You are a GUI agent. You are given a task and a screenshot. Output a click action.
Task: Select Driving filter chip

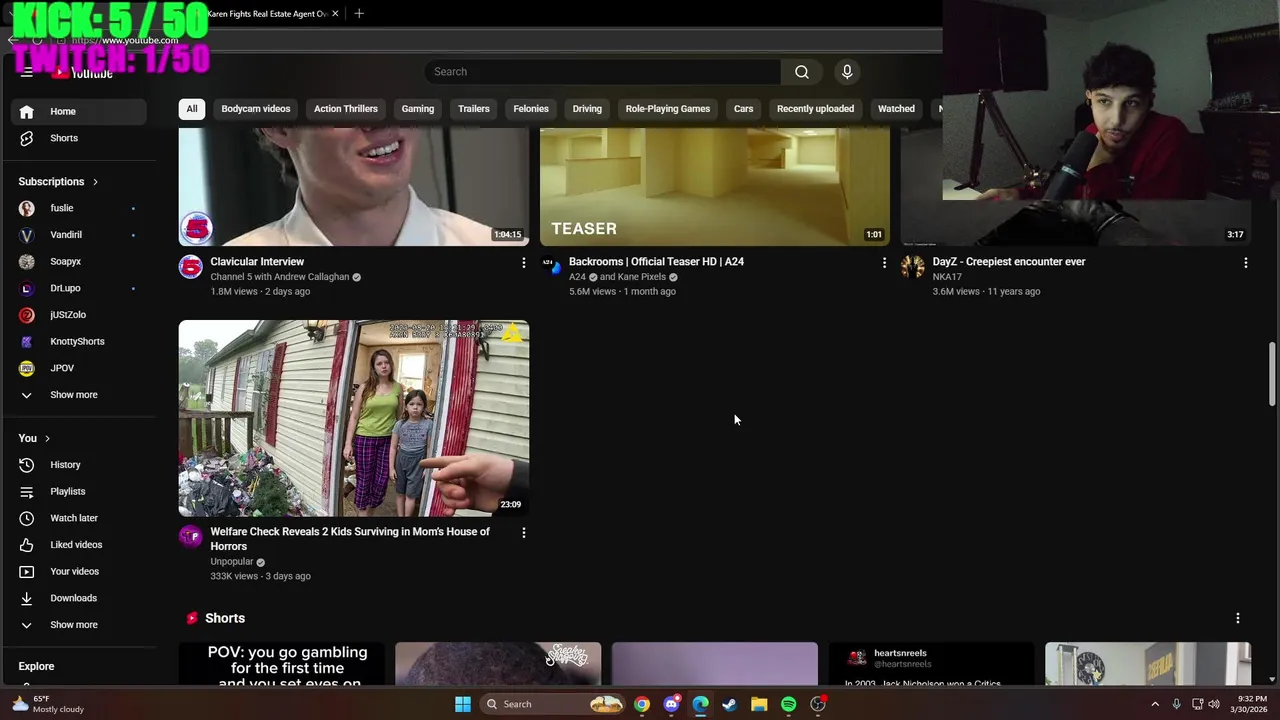pos(587,109)
